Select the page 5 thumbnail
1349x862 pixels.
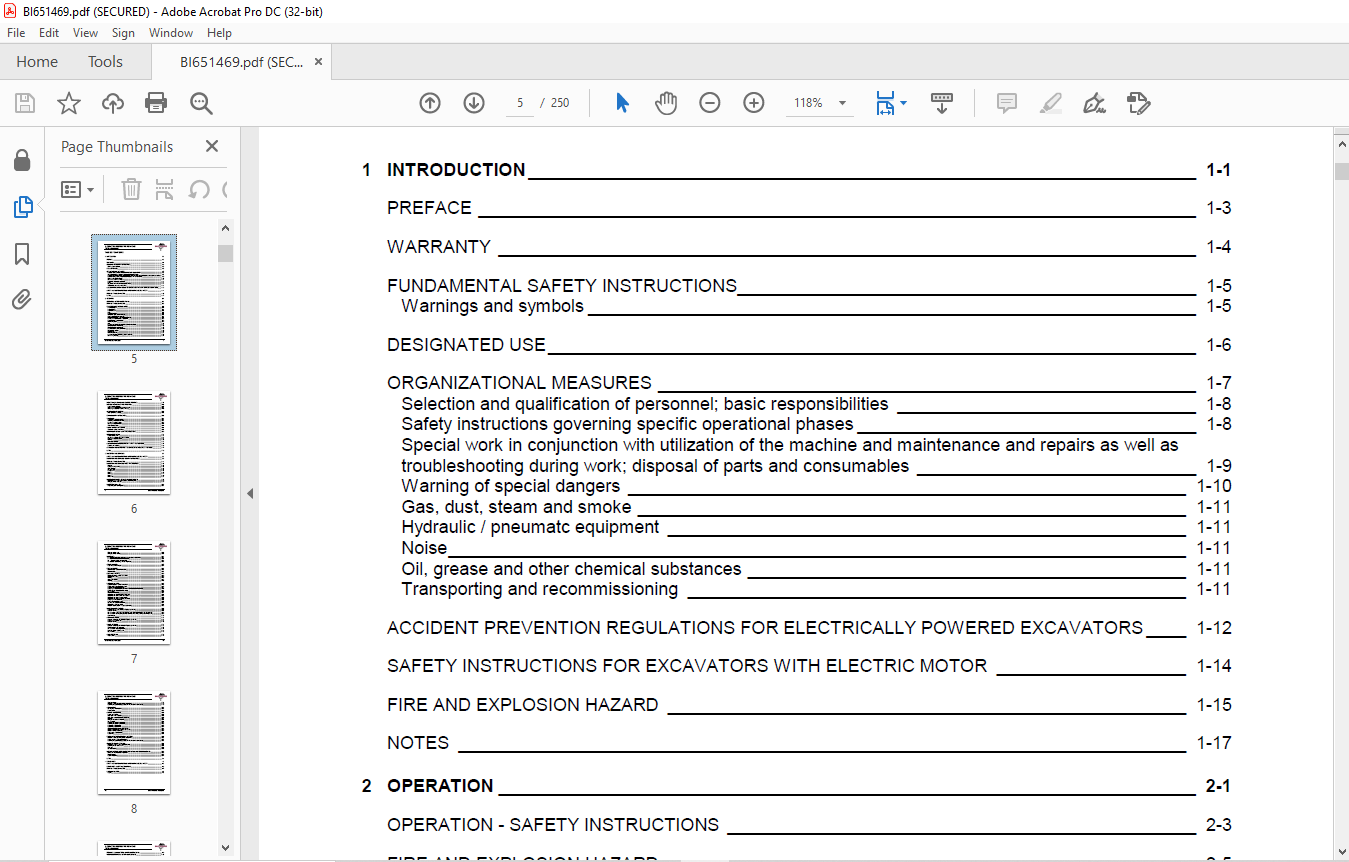coord(134,293)
